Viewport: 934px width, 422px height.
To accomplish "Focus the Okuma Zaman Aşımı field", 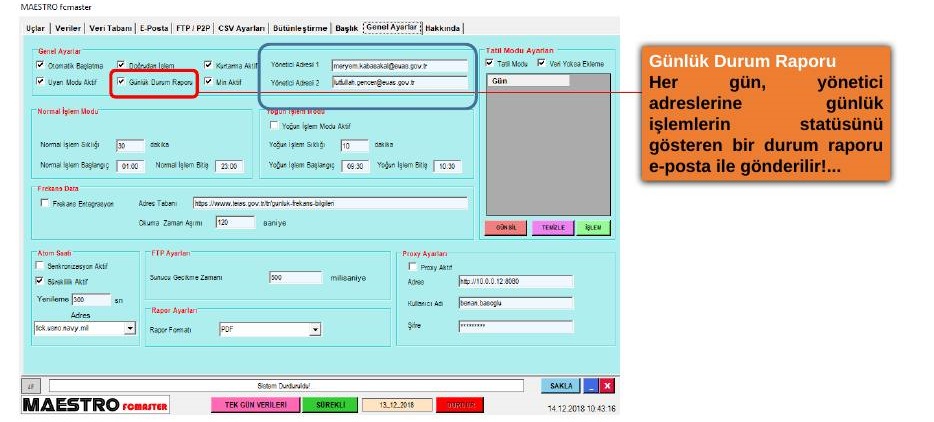I will (x=235, y=222).
